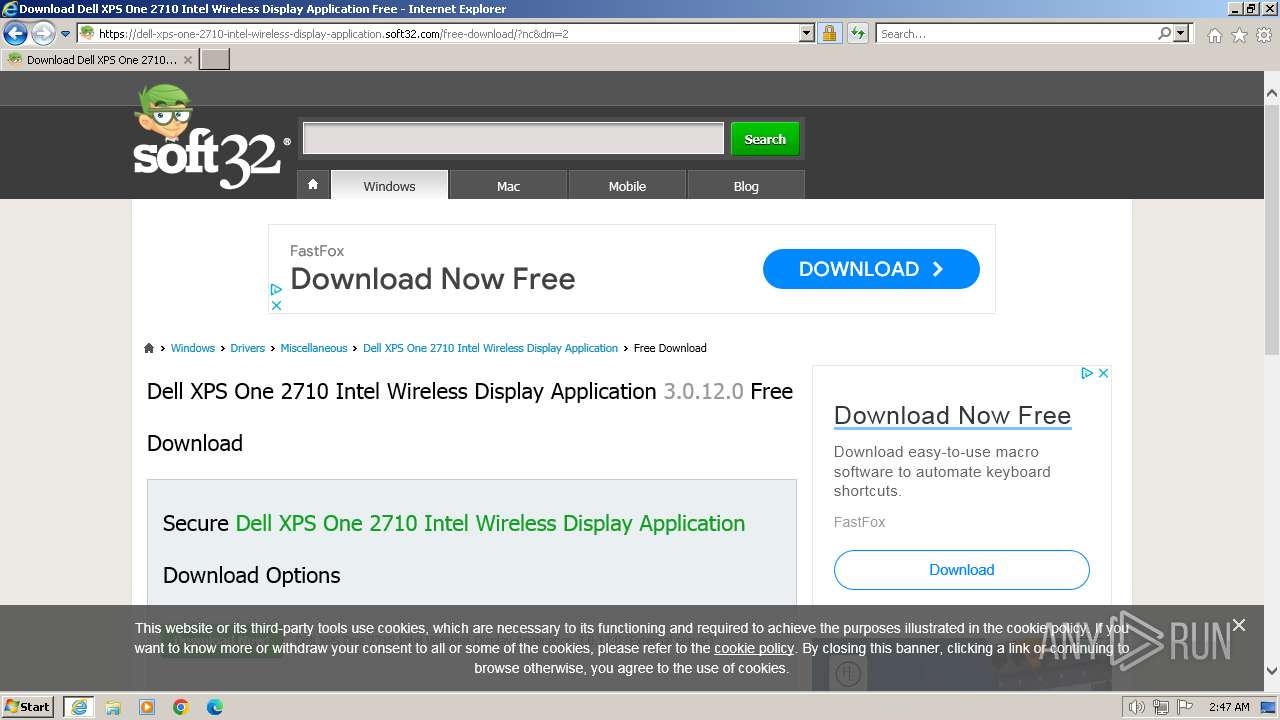Dismiss the cookie banner with the X
The image size is (1280, 720).
pos(1239,625)
